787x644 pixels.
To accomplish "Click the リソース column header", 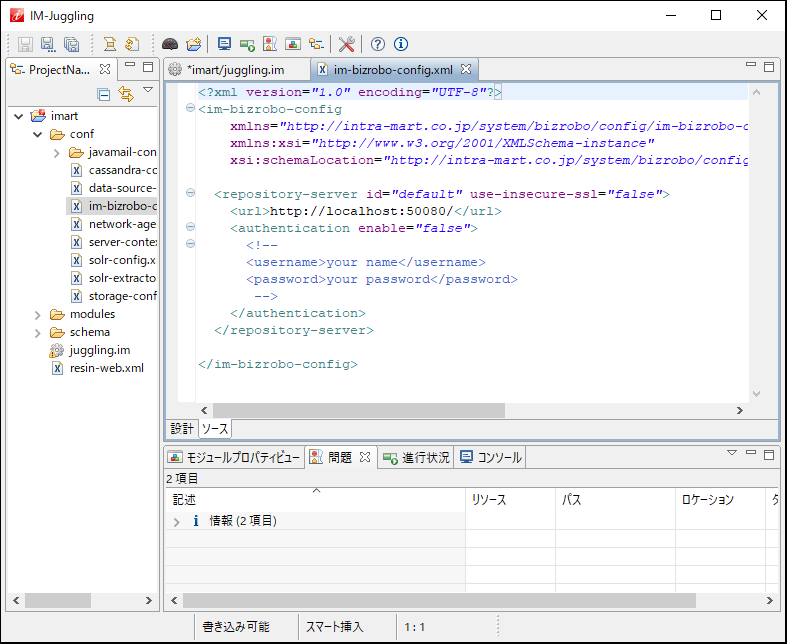I will [x=488, y=499].
